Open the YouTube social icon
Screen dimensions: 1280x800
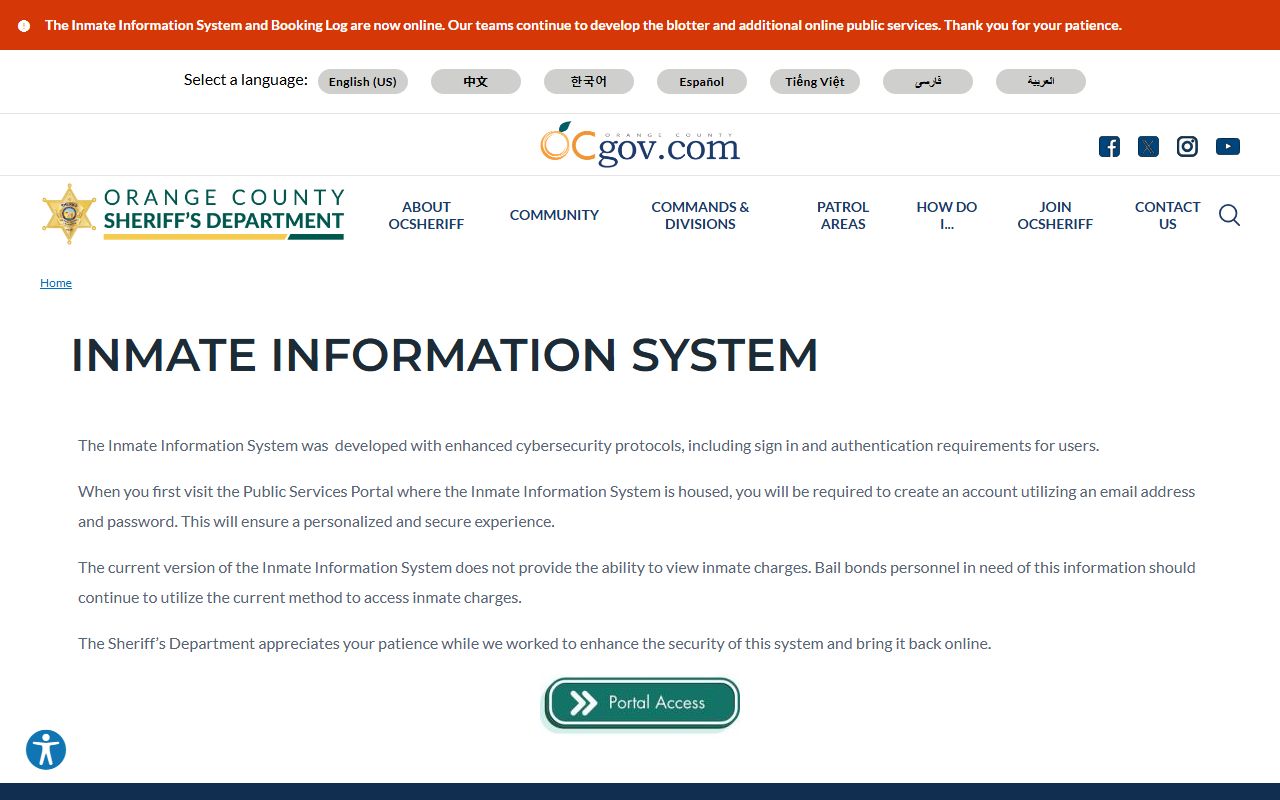[x=1228, y=147]
